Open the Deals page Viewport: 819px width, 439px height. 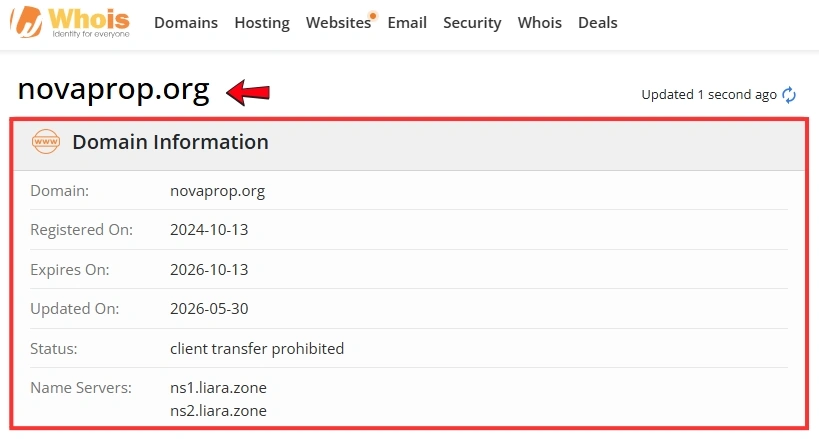click(x=598, y=22)
